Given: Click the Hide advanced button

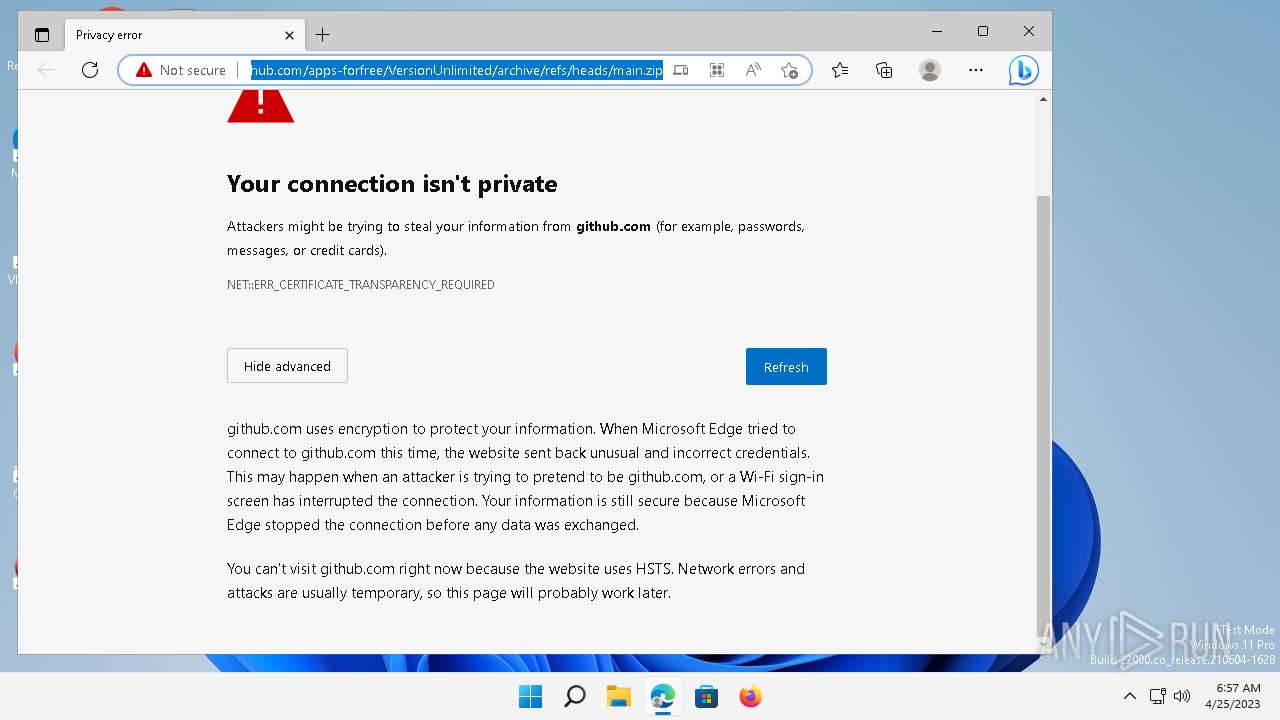Looking at the screenshot, I should click(x=287, y=366).
